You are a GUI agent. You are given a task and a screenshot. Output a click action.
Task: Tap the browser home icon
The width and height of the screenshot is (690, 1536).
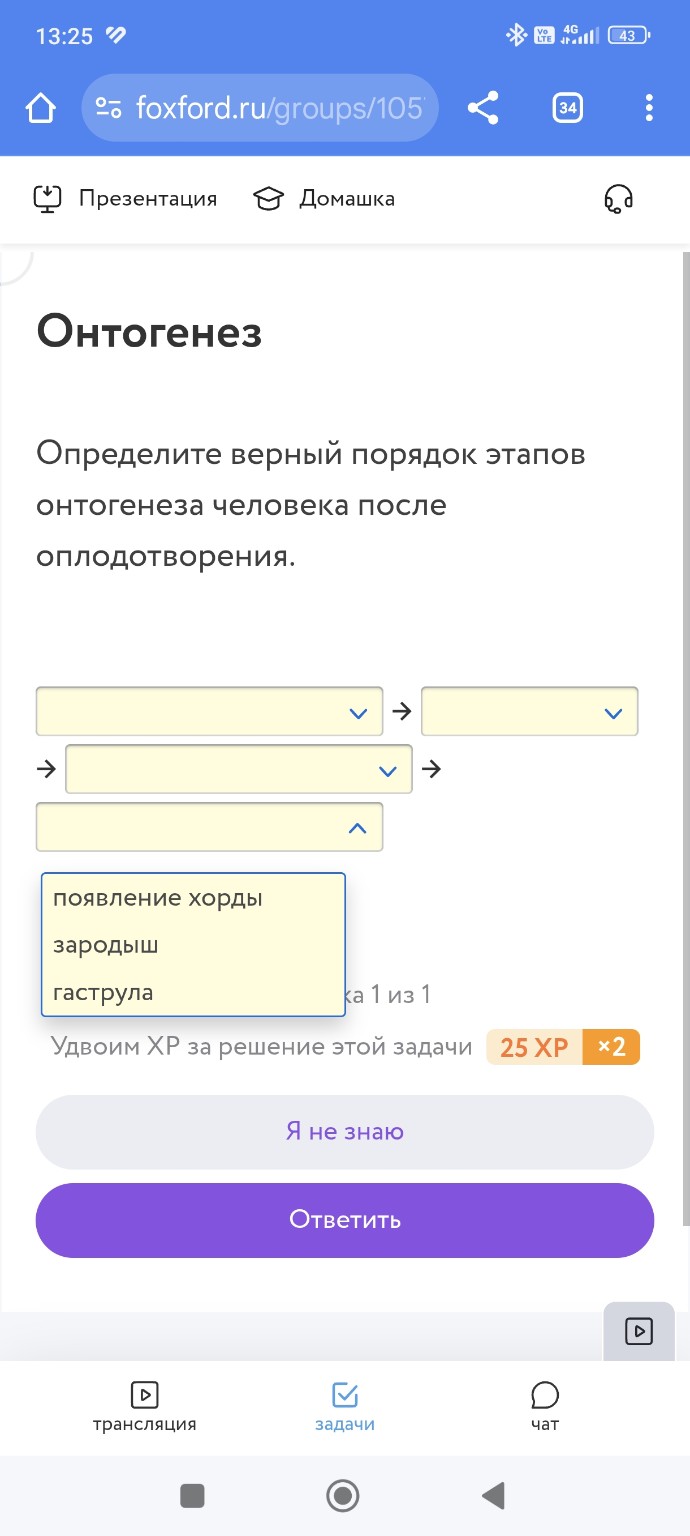(x=38, y=107)
